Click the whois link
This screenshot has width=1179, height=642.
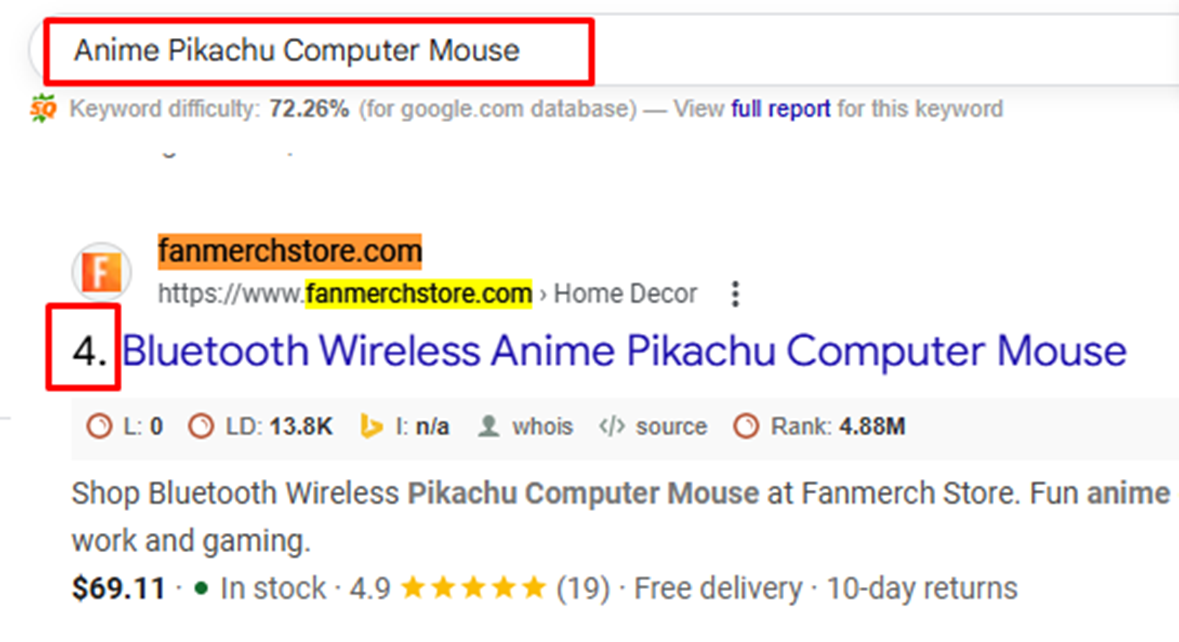coord(542,426)
